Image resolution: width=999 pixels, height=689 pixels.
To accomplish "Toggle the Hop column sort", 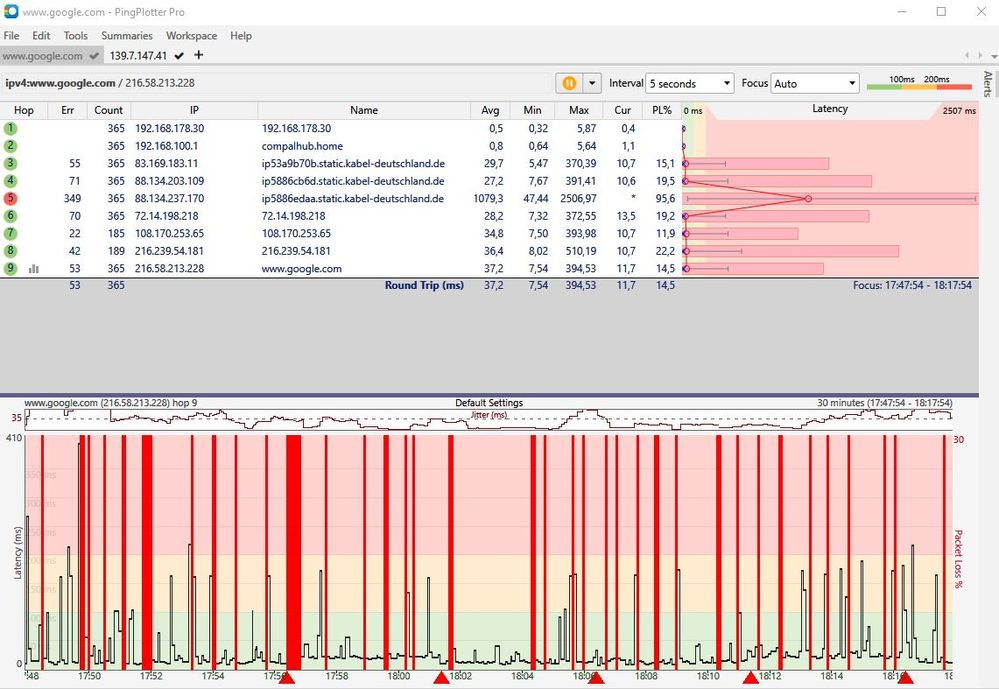I will point(24,110).
